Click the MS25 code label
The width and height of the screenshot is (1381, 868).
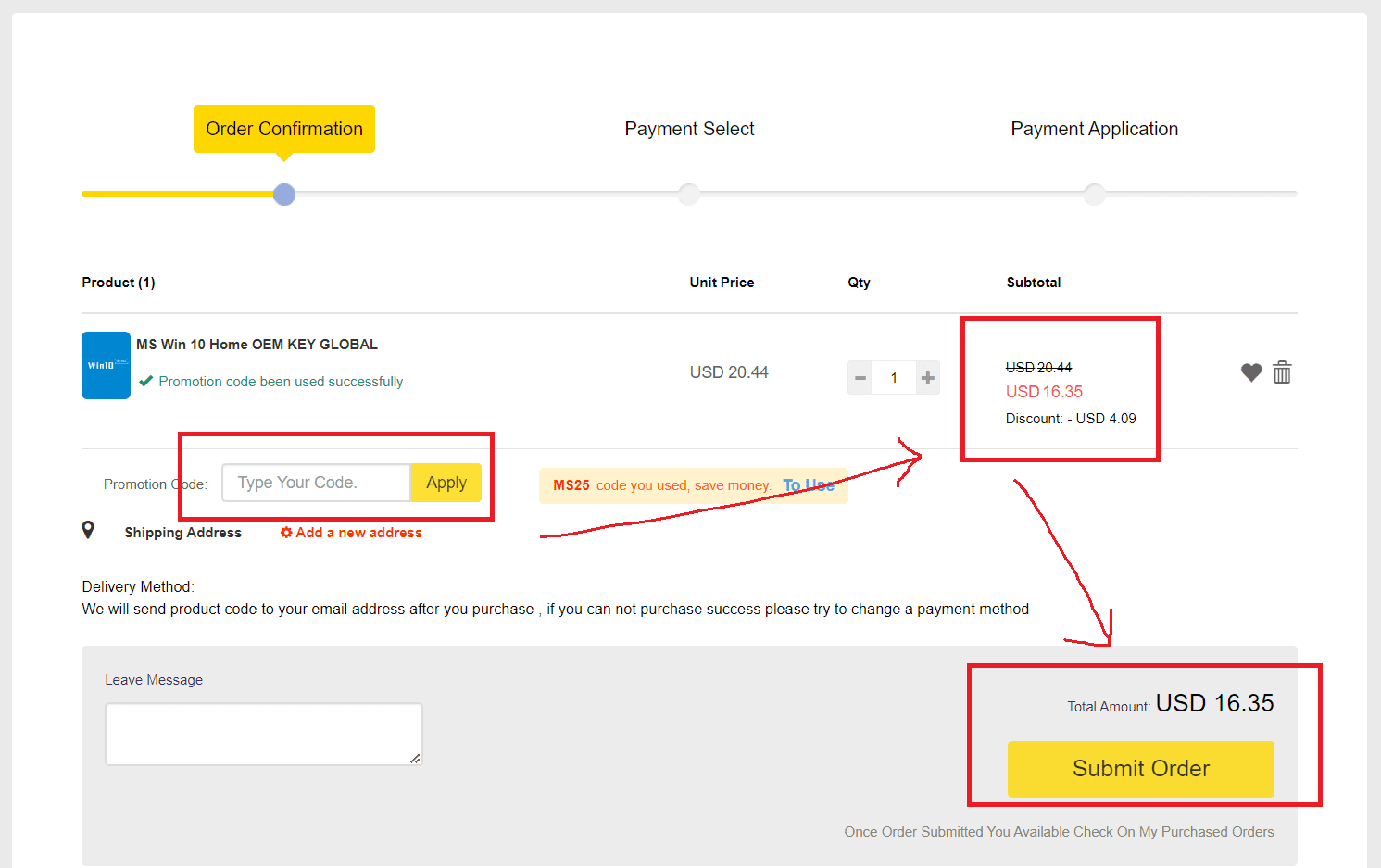[571, 485]
